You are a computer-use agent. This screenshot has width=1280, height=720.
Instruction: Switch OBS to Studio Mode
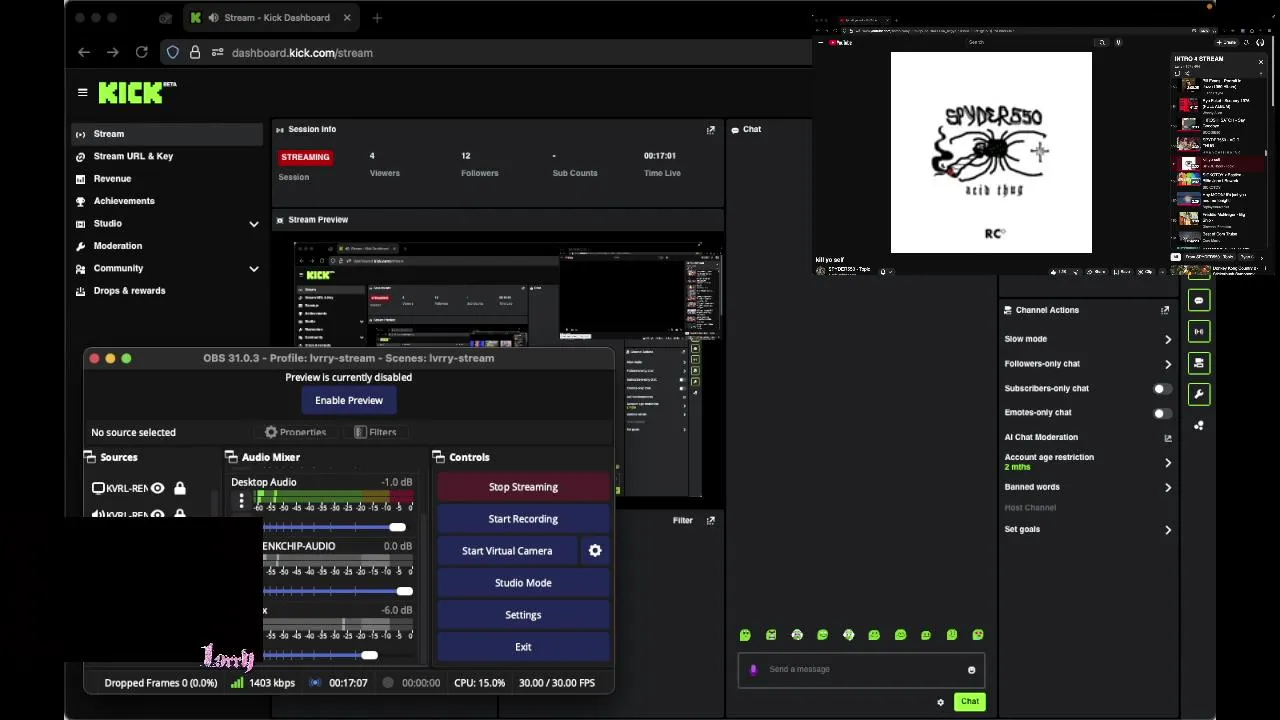point(523,583)
